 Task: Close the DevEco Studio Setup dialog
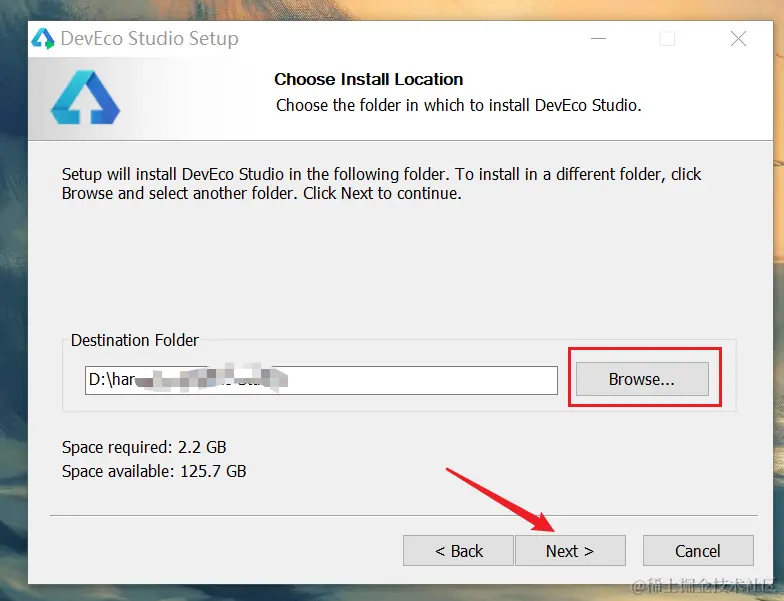[x=738, y=40]
